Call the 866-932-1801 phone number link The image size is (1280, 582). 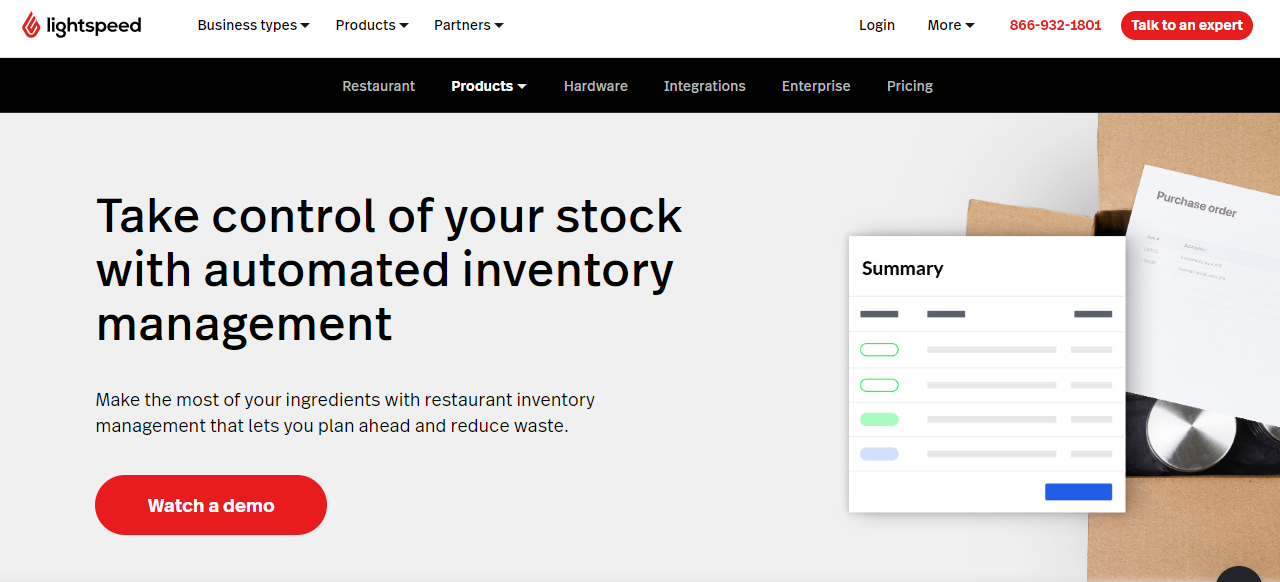(x=1055, y=25)
